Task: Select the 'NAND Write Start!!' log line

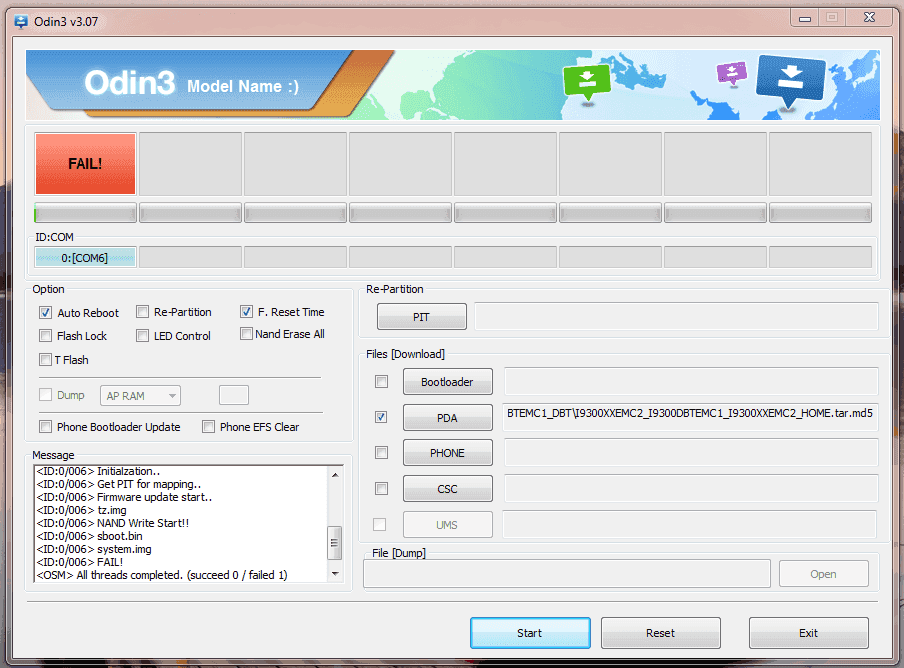Action: (113, 523)
